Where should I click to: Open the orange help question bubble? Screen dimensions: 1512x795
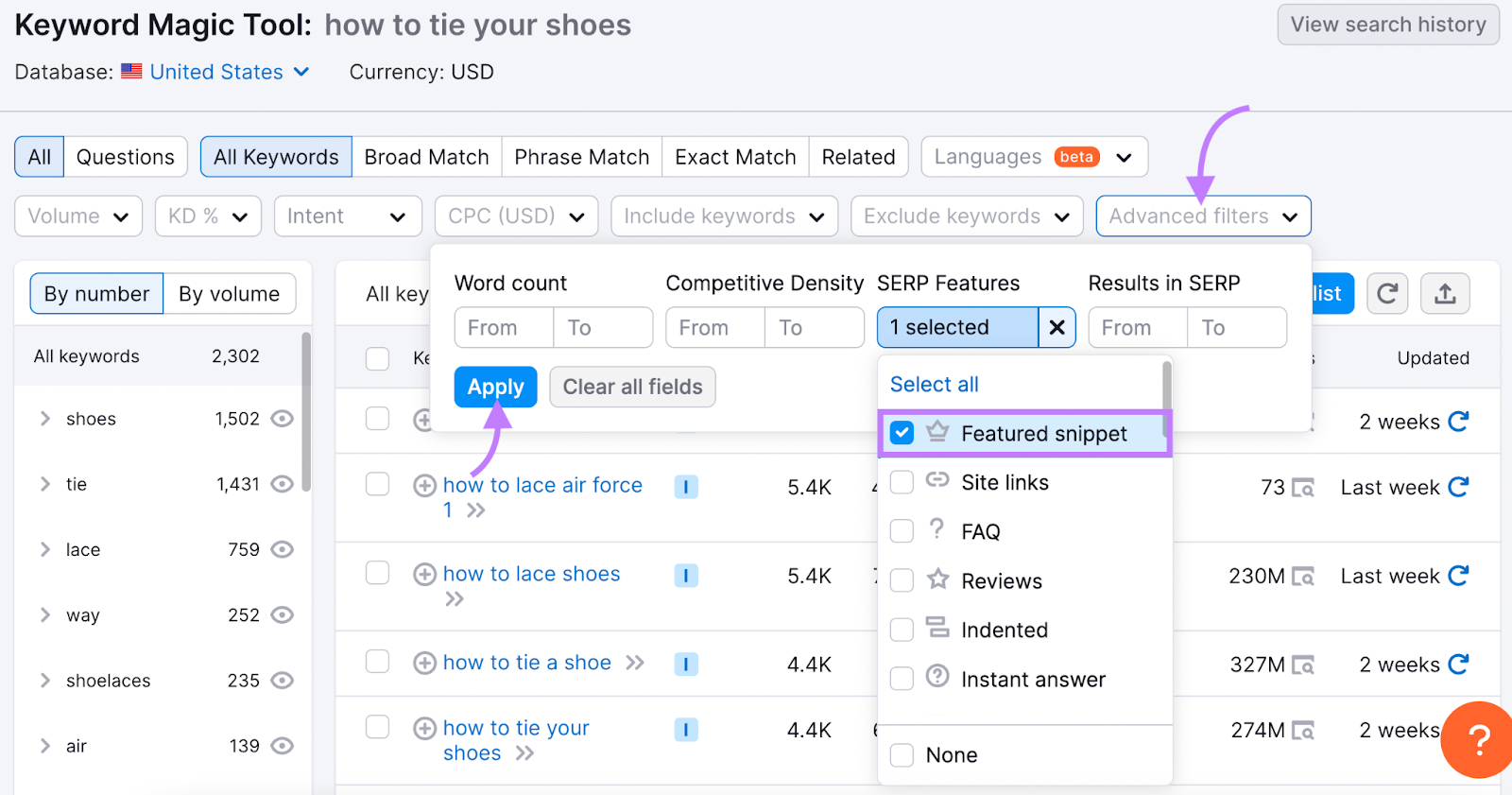point(1479,740)
